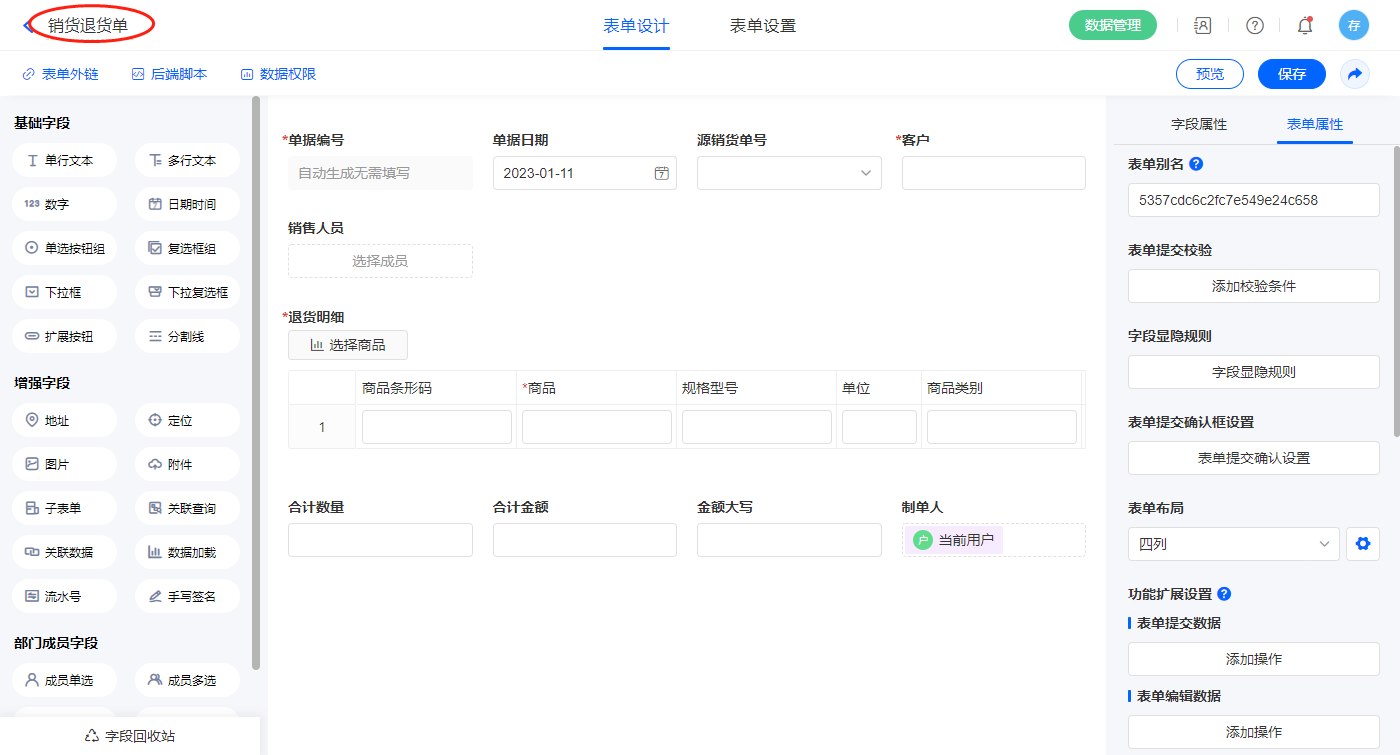Add the 复选框组 field
This screenshot has width=1400, height=755.
187,248
